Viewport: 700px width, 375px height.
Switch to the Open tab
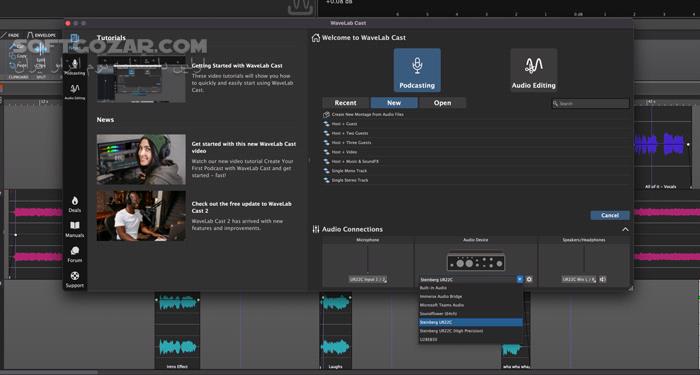[x=442, y=103]
